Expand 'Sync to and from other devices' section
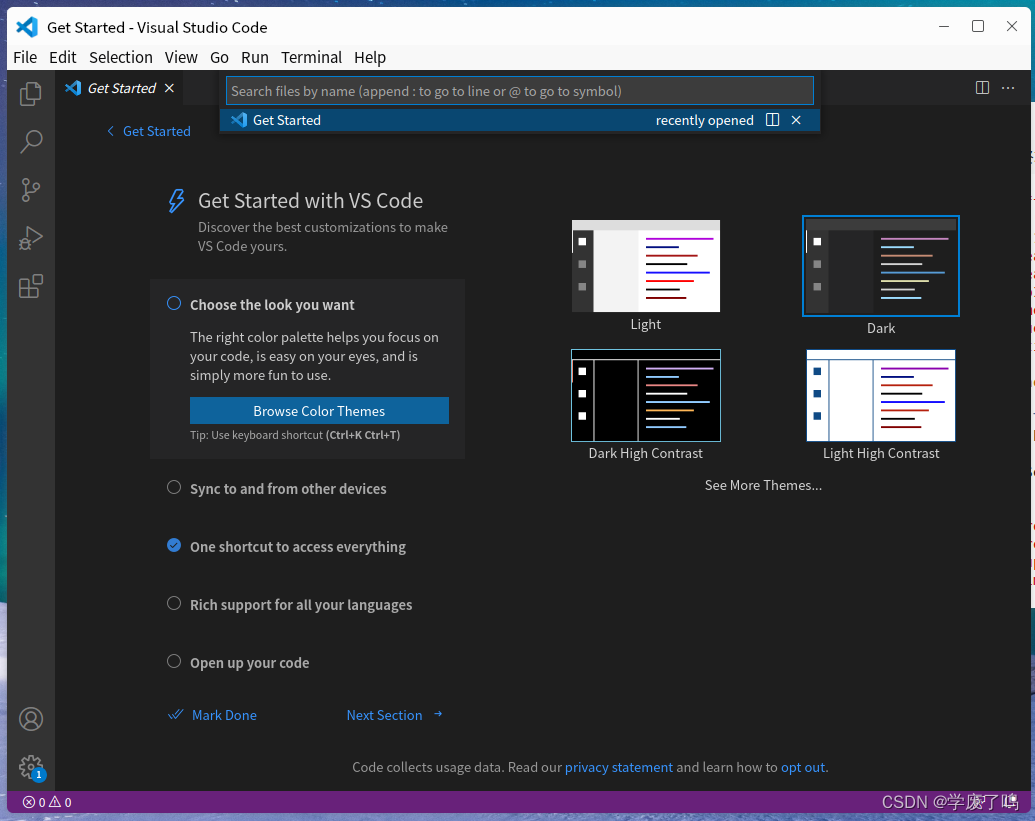Image resolution: width=1035 pixels, height=821 pixels. click(288, 489)
